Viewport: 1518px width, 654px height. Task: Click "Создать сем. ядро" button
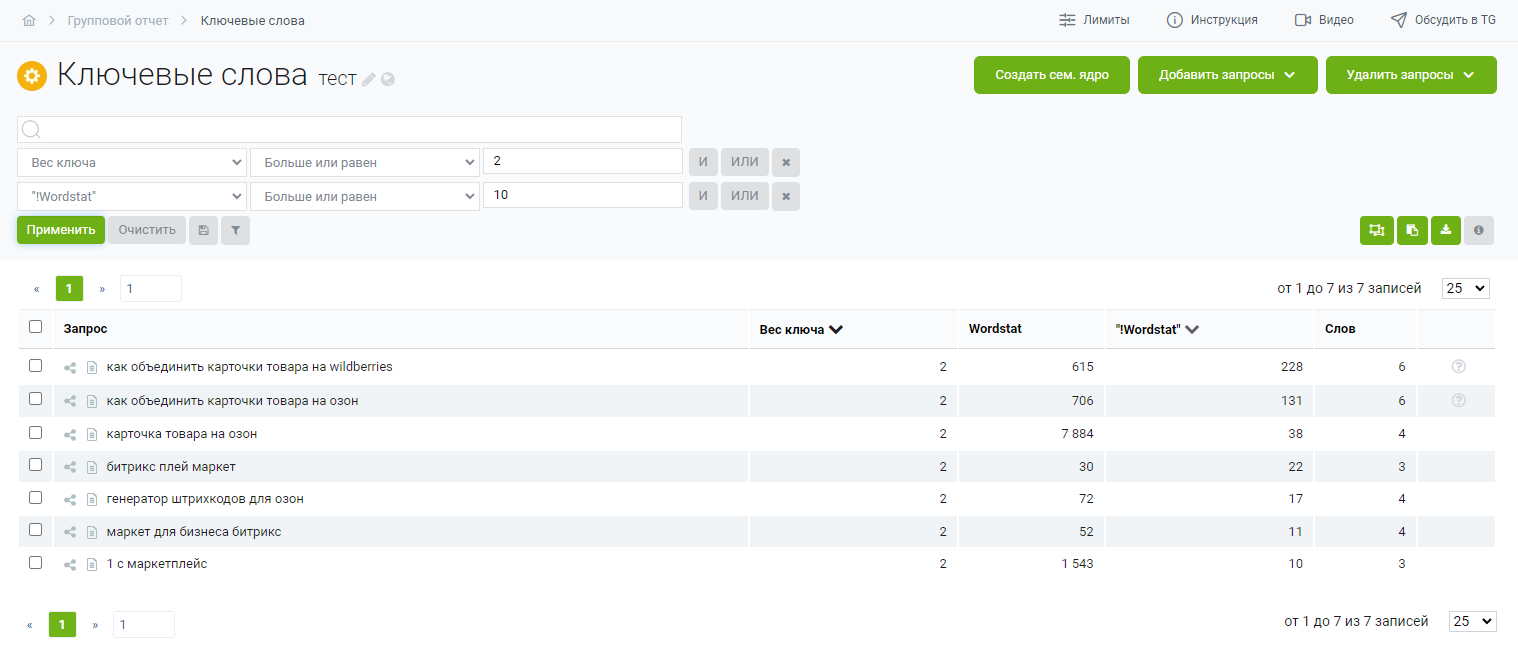[x=1051, y=75]
